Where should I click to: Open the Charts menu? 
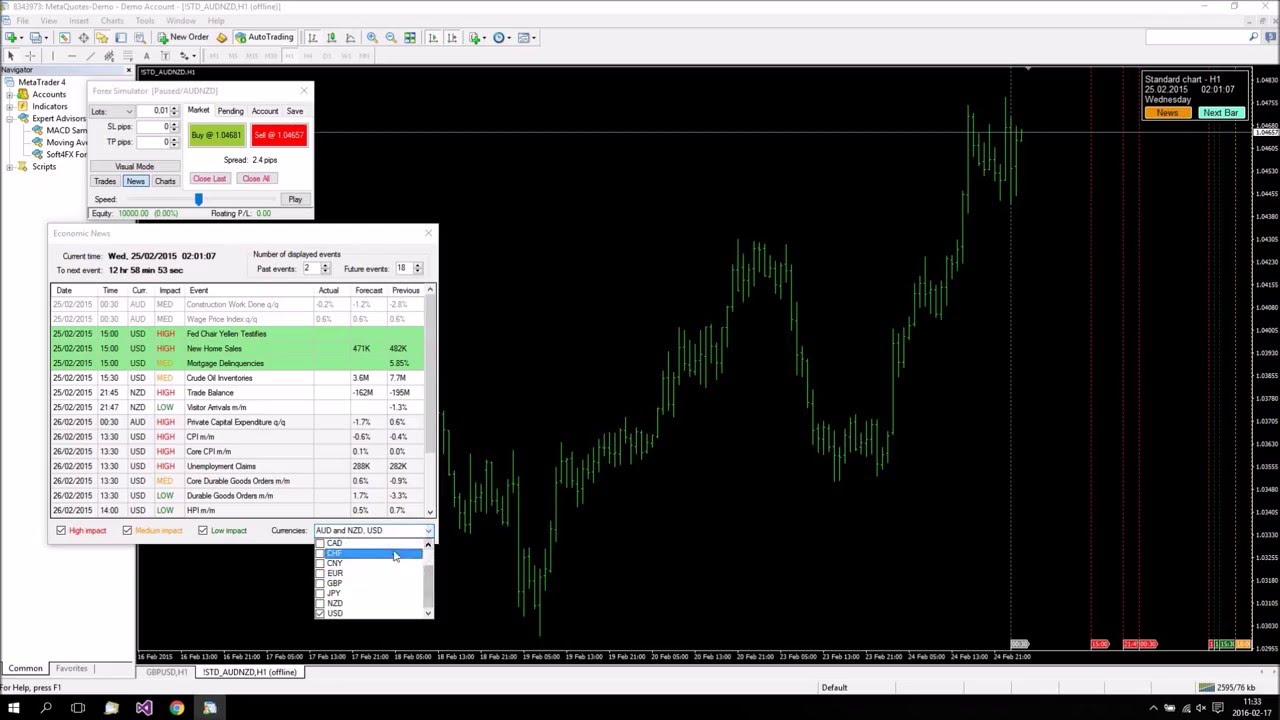[x=112, y=21]
